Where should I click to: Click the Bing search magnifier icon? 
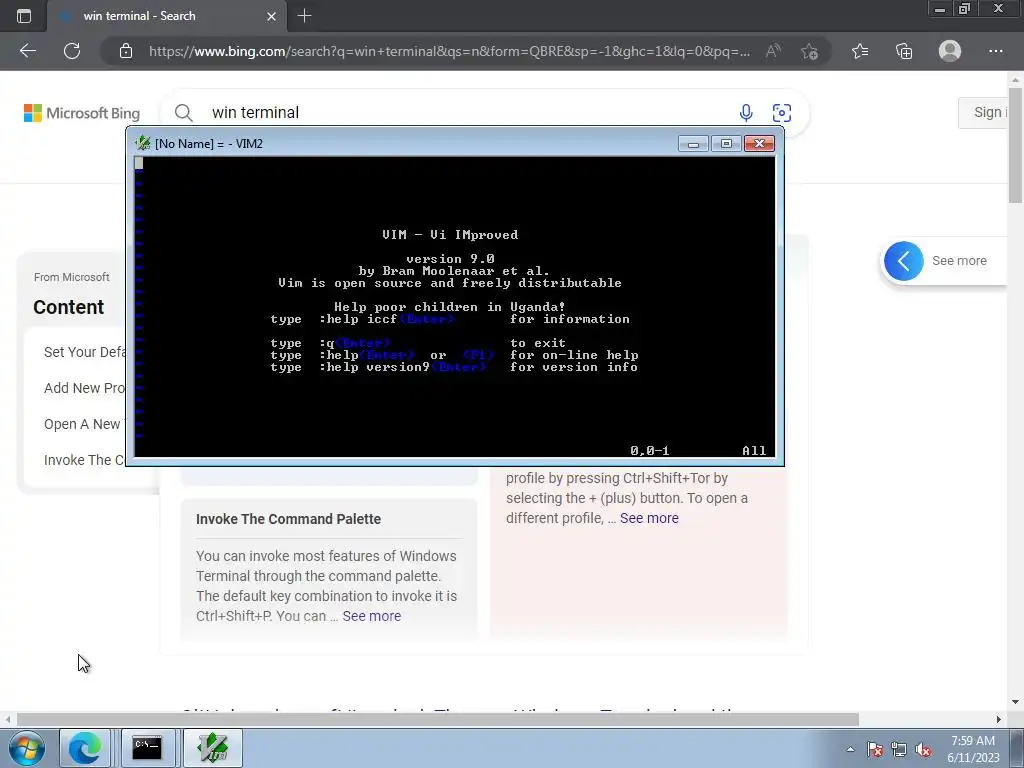click(184, 113)
